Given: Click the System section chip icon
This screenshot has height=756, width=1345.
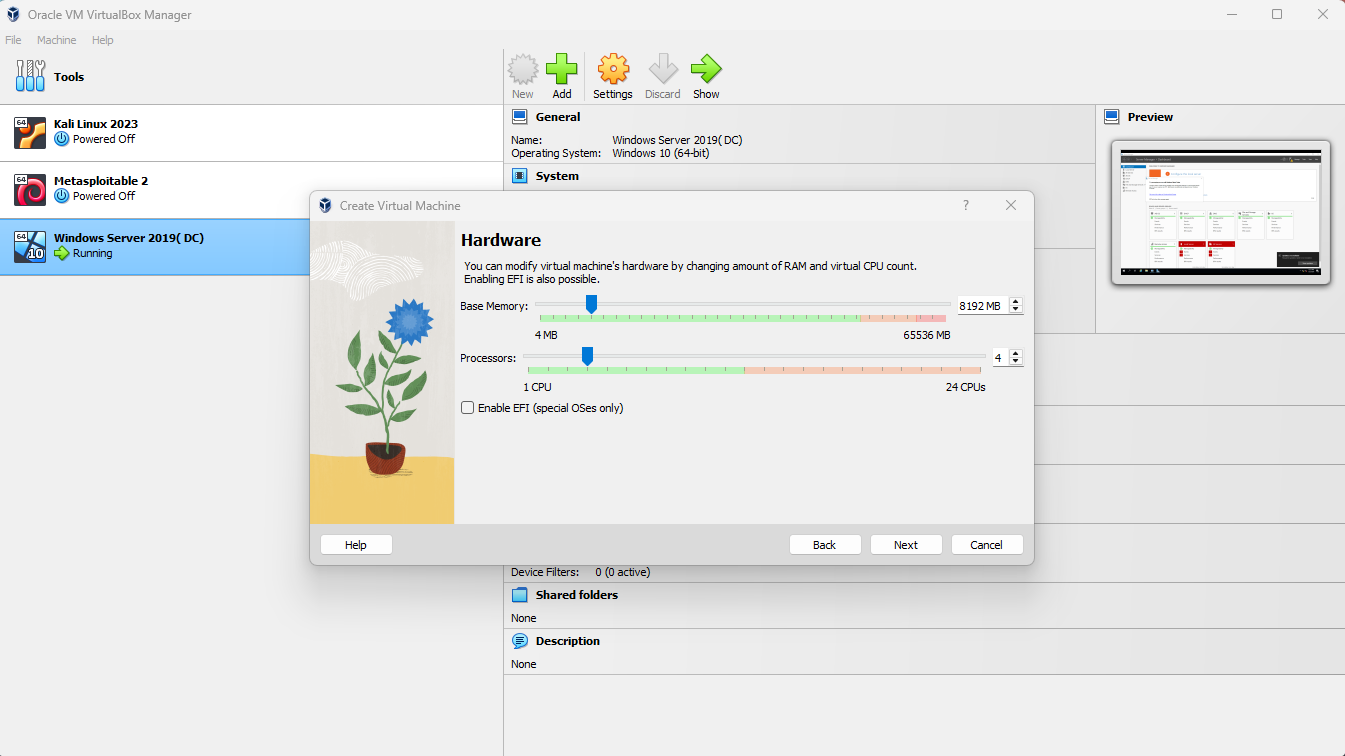Looking at the screenshot, I should tap(520, 176).
